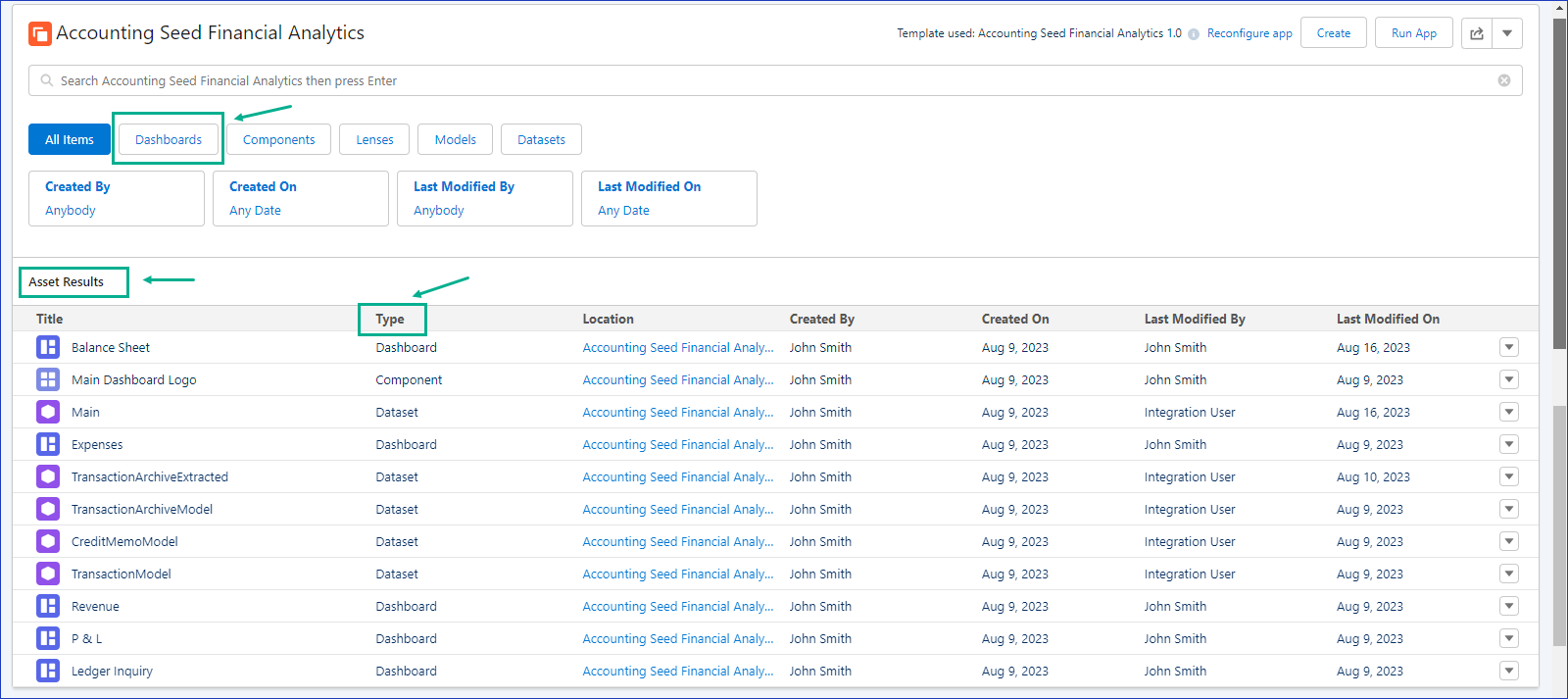Click the TransactionArchiveExtracted dataset icon

(48, 476)
